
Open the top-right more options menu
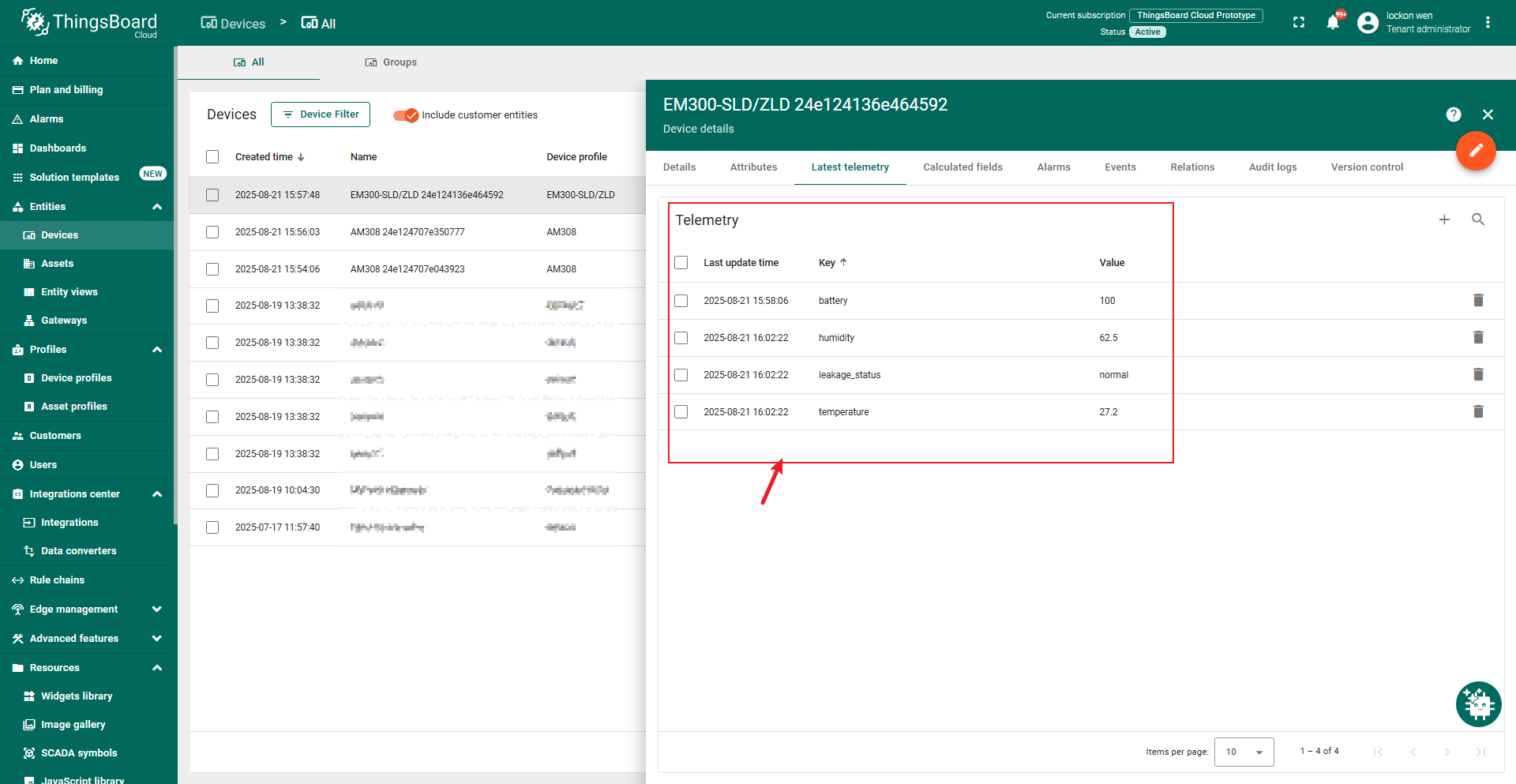1488,23
